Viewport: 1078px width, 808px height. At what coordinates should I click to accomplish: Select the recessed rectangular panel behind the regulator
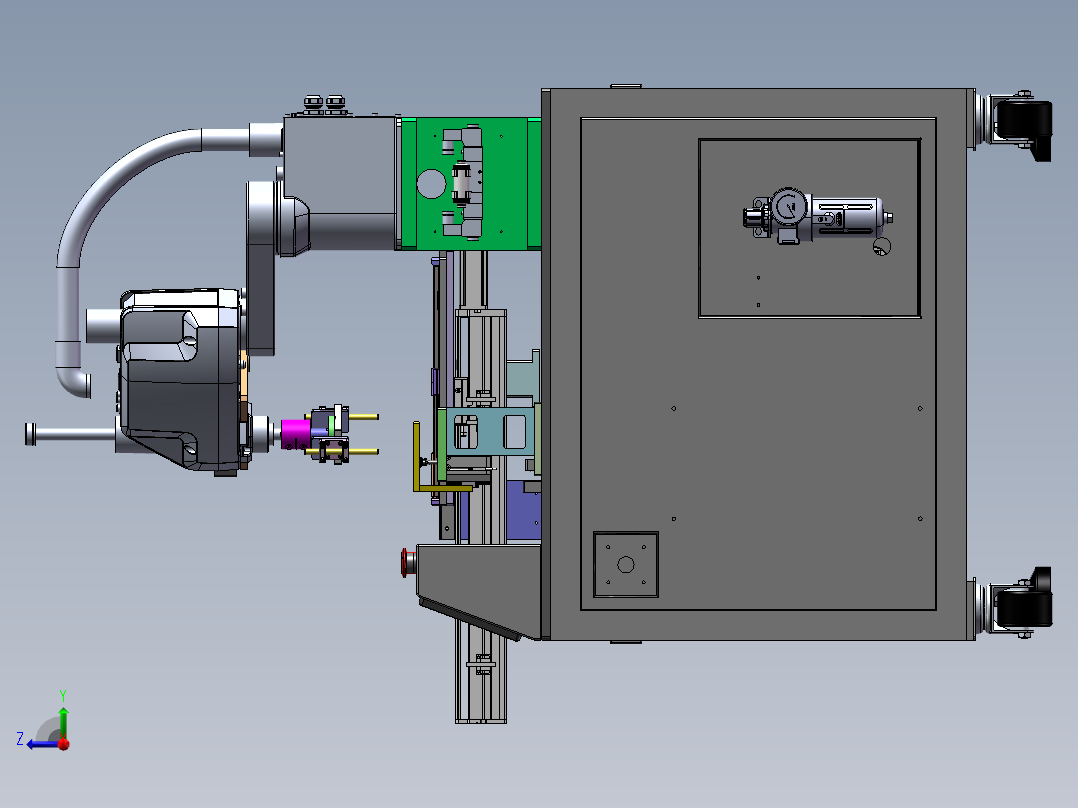809,228
